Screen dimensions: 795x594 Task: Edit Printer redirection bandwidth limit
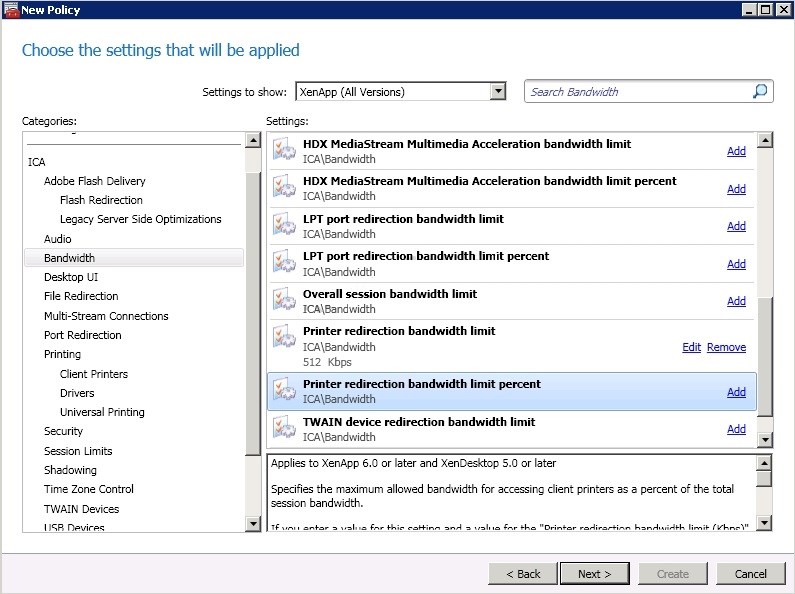pyautogui.click(x=692, y=347)
